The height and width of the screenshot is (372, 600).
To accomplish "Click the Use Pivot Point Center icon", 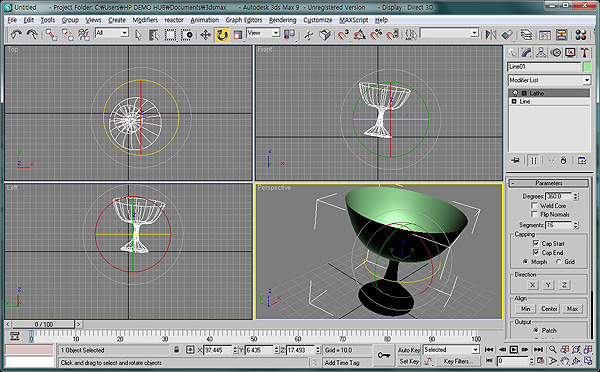I will 290,35.
